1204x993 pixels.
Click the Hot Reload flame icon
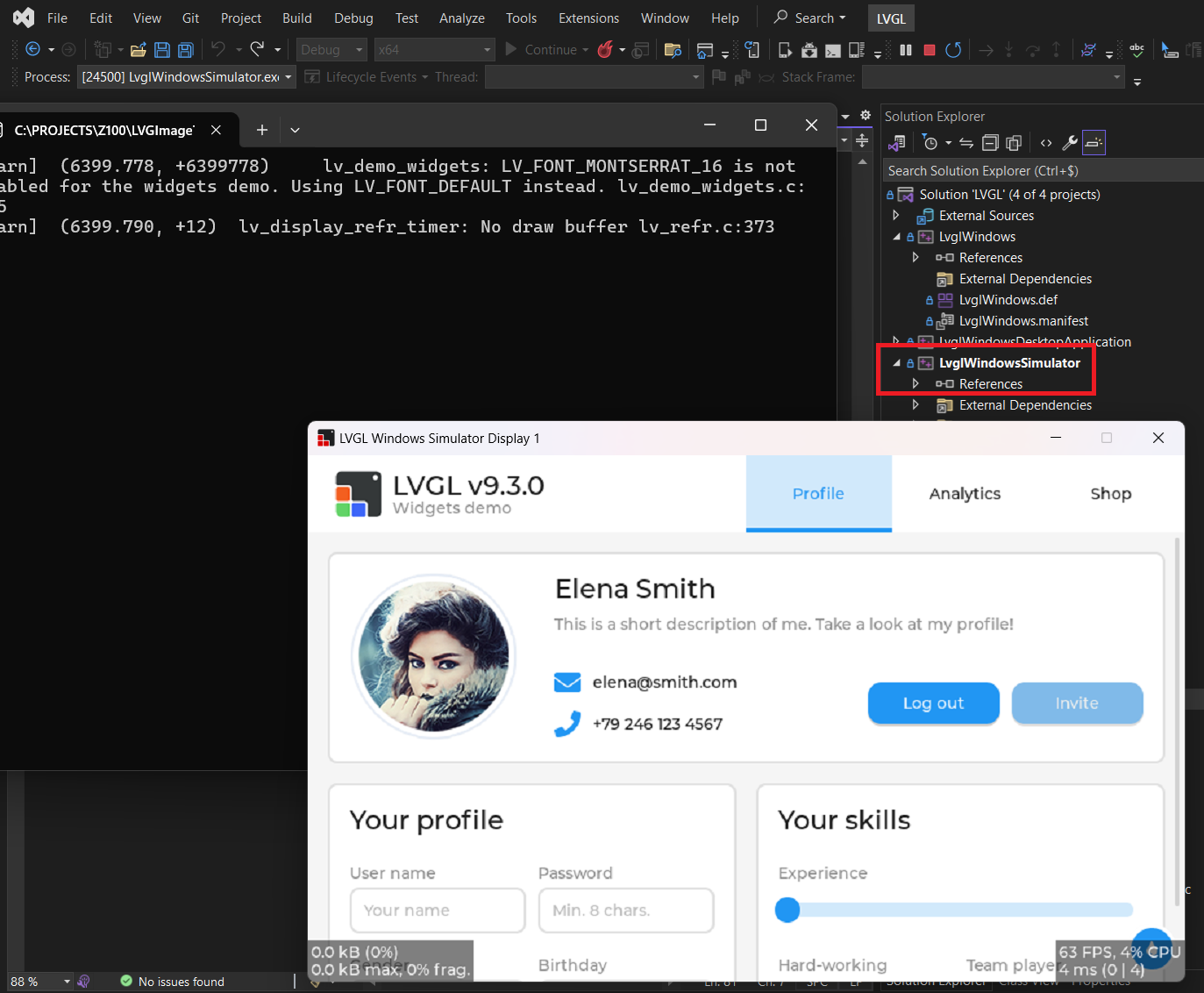605,50
